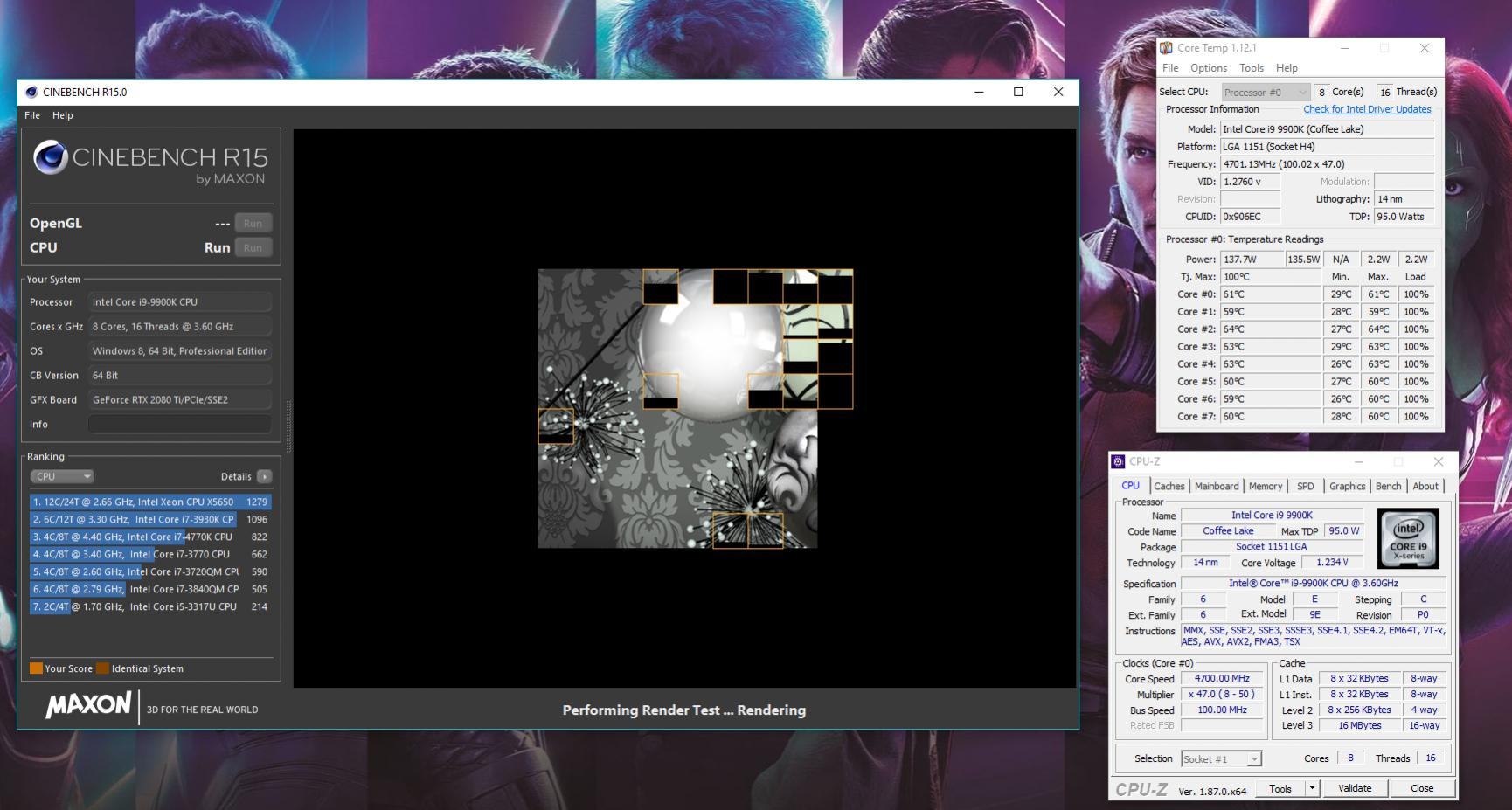
Task: Click the Multiplier value x 47.0 (8 - 50)
Action: (1222, 694)
